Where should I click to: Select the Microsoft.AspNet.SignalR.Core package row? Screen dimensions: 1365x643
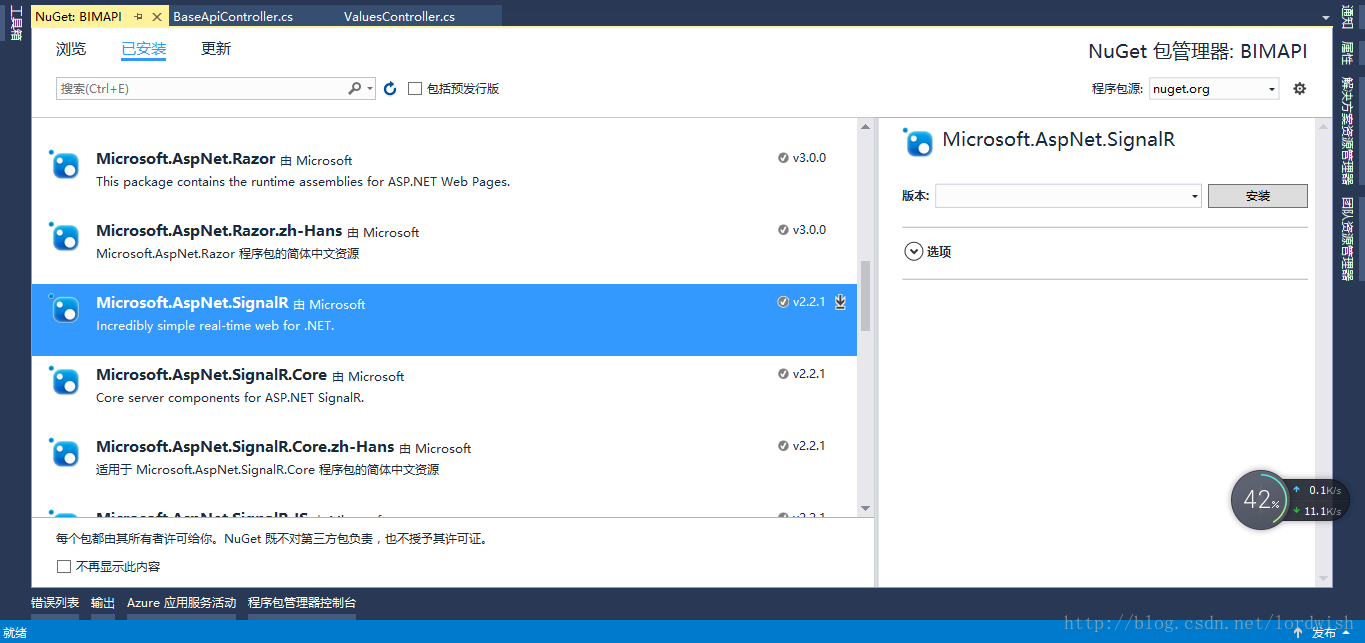[444, 391]
